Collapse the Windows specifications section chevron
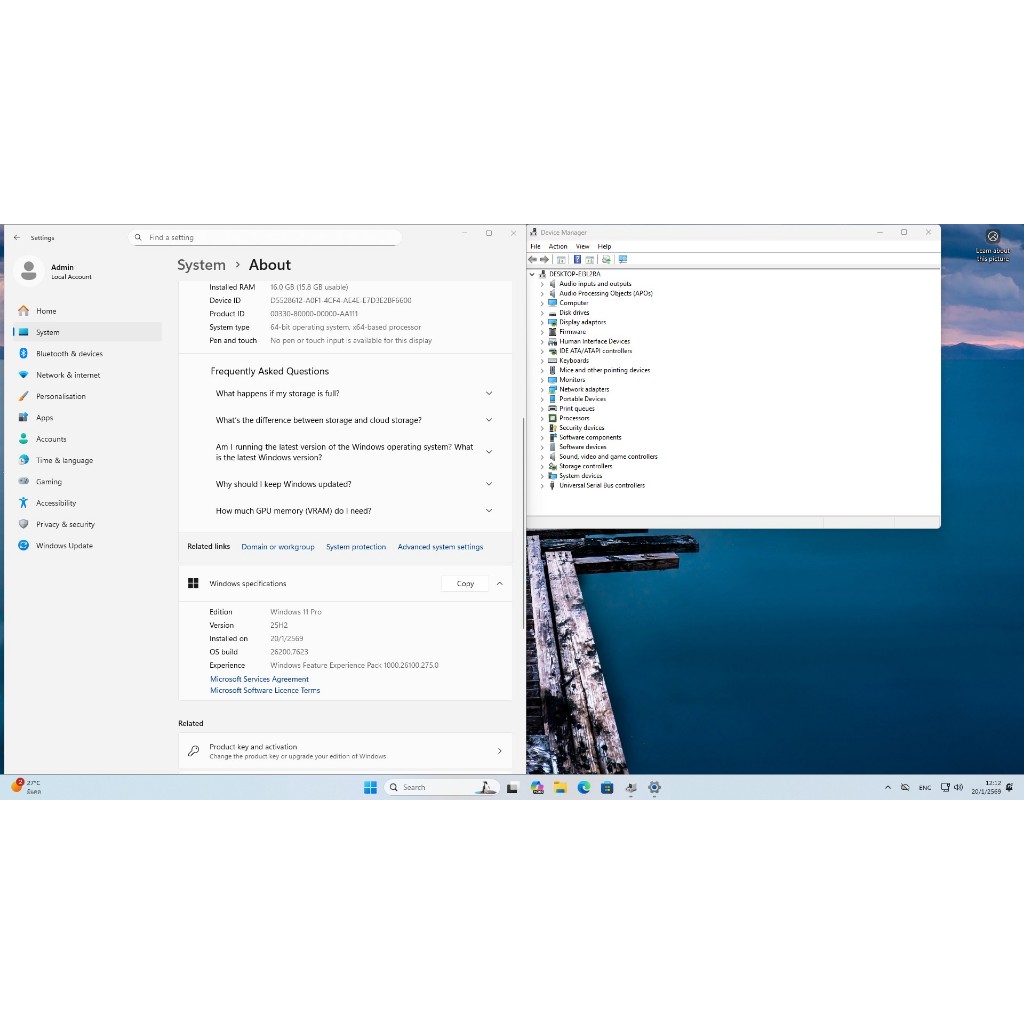Screen dimensions: 1024x1024 click(500, 583)
